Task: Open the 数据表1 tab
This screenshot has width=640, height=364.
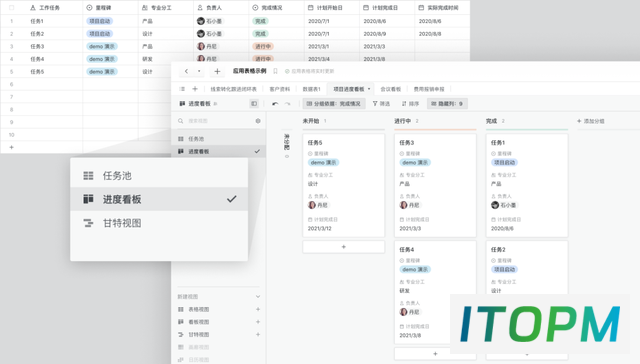Action: (311, 89)
